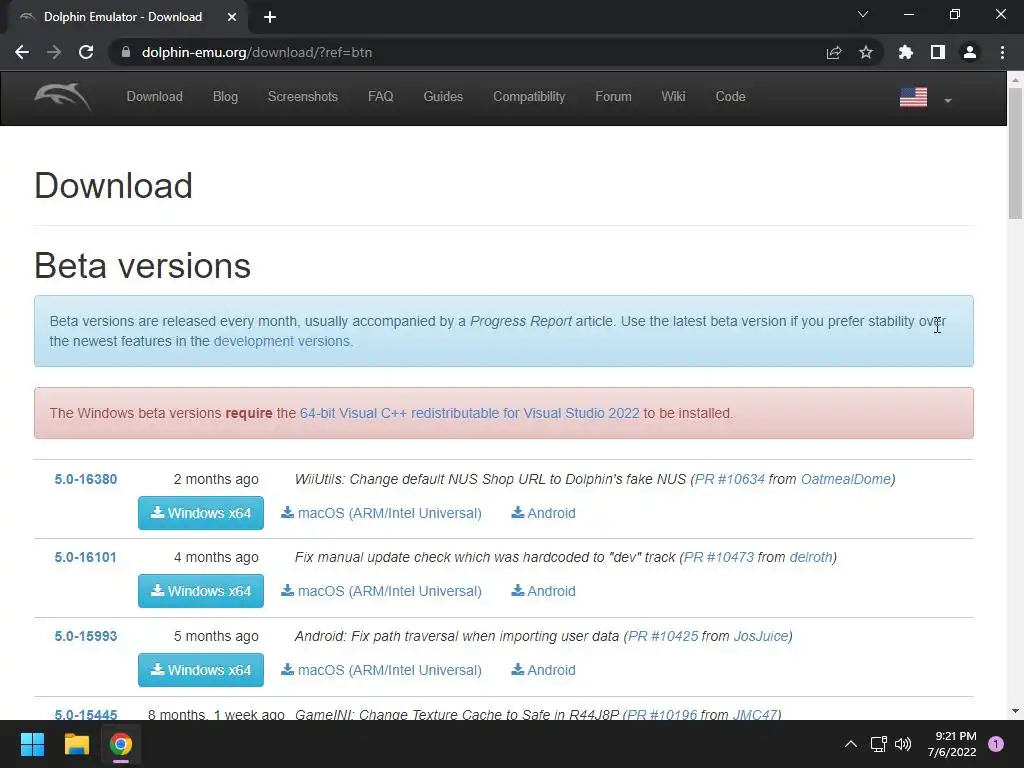Open the Windows Start button

pyautogui.click(x=32, y=744)
